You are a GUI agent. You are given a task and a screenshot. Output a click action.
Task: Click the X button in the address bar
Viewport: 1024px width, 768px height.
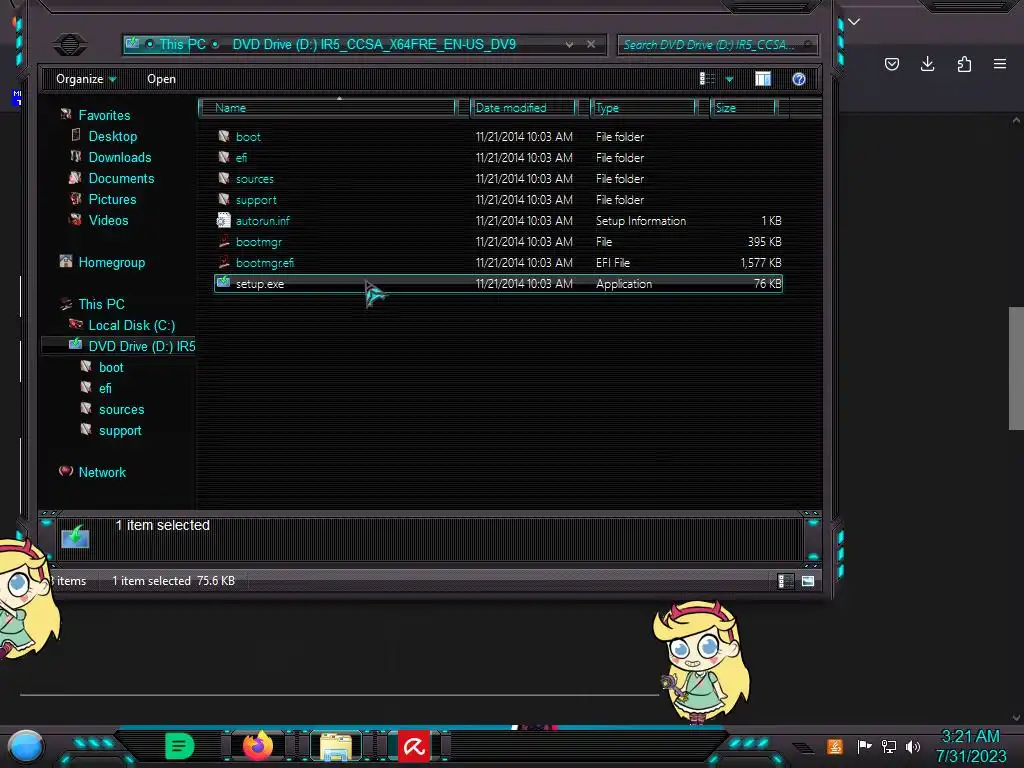591,44
